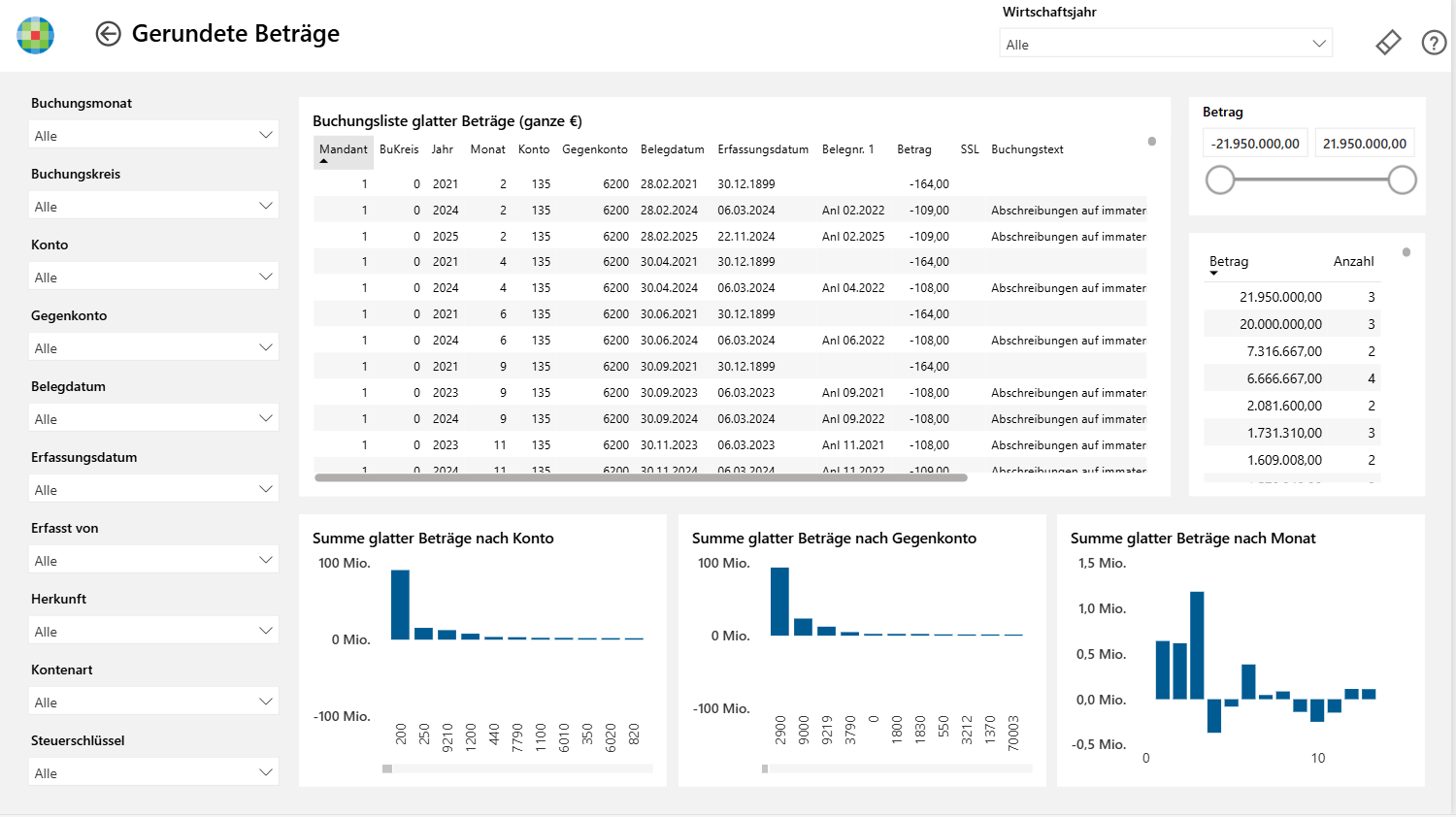Click the booking list horizontal scrollbar

click(642, 477)
